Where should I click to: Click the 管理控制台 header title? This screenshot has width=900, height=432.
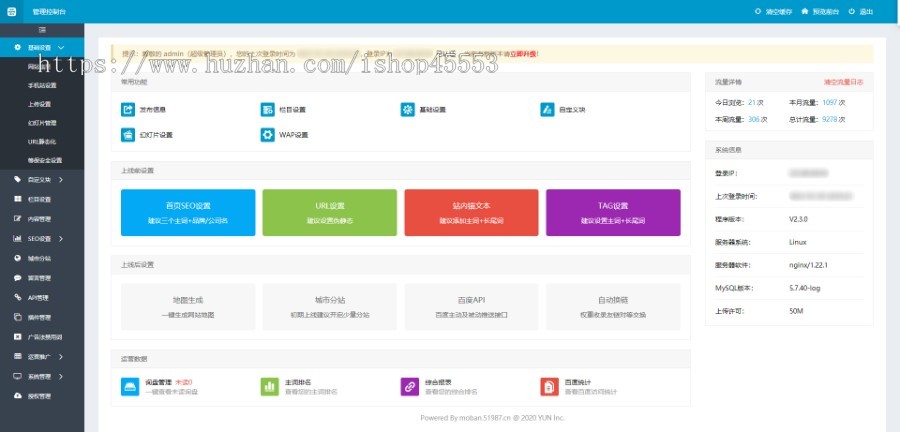tap(49, 11)
